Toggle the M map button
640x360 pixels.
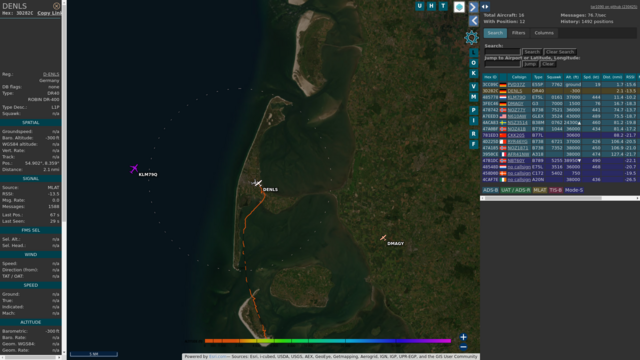pyautogui.click(x=473, y=97)
